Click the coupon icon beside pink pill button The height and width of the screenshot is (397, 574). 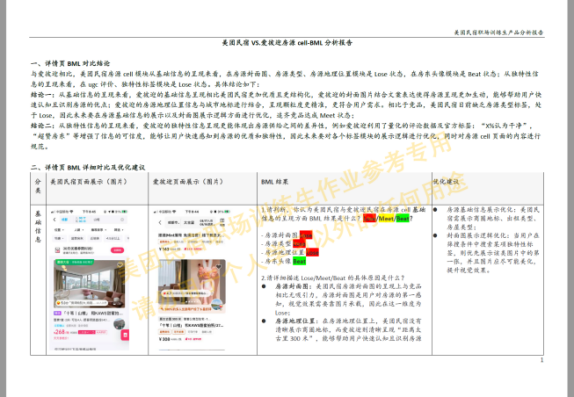pos(57,250)
